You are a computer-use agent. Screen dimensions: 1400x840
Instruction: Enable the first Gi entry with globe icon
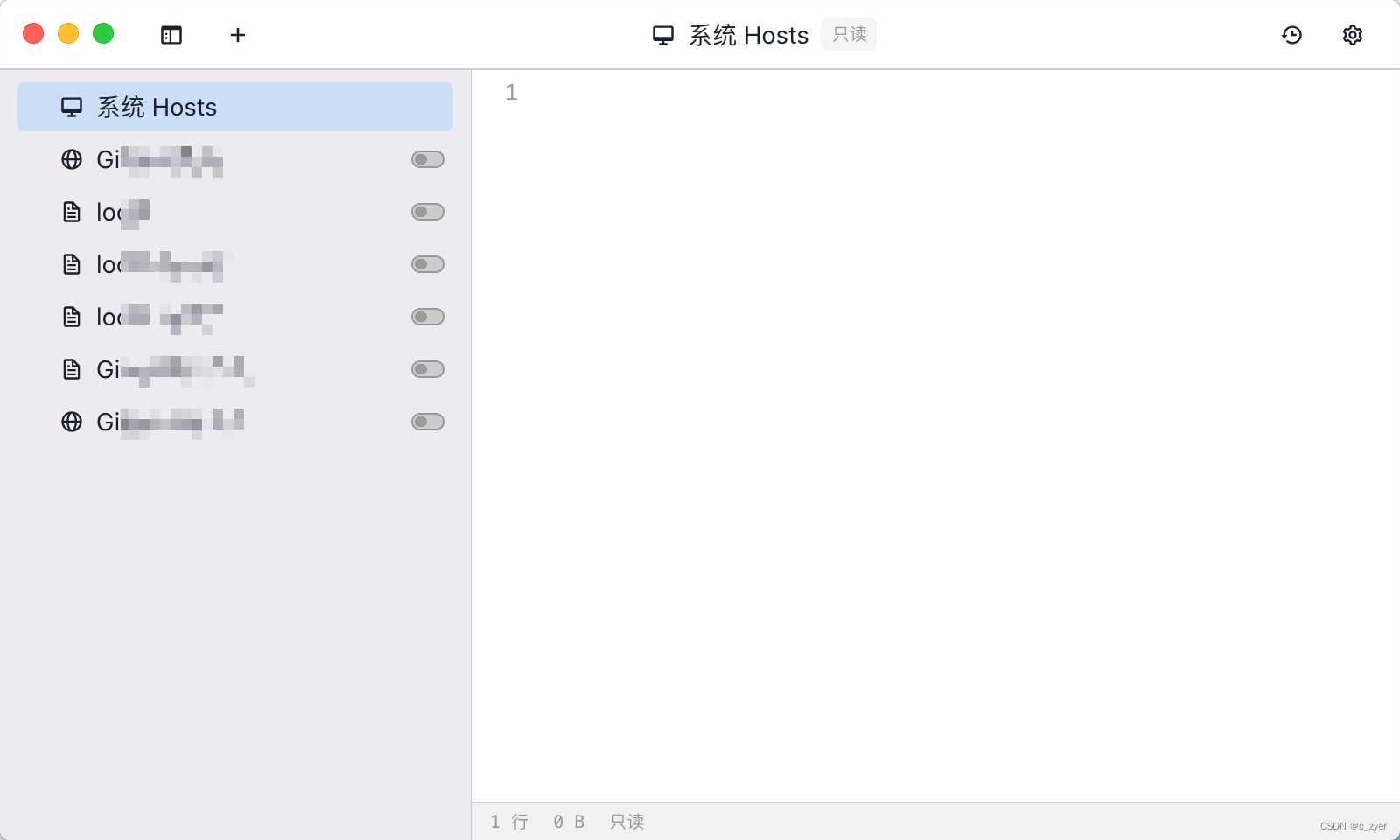pyautogui.click(x=428, y=159)
